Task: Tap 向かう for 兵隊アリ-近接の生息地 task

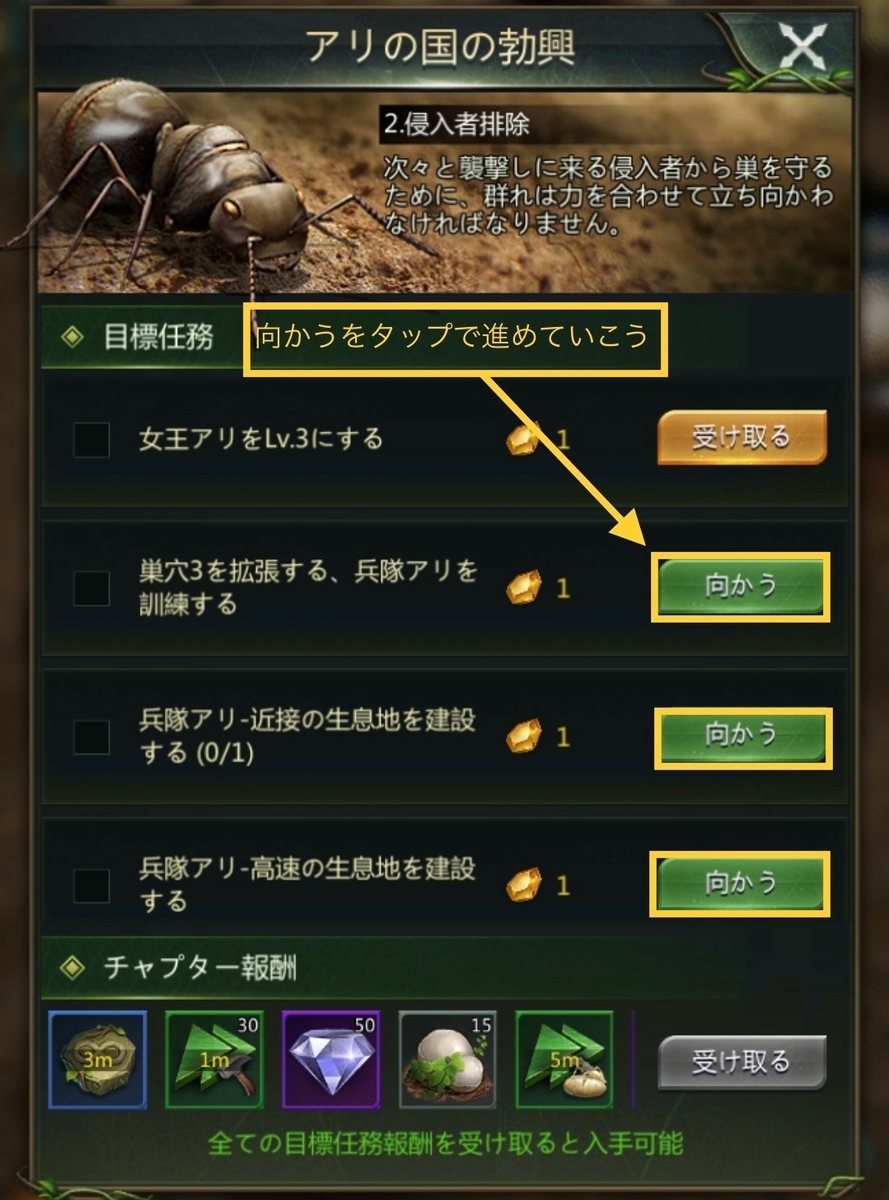Action: 742,737
